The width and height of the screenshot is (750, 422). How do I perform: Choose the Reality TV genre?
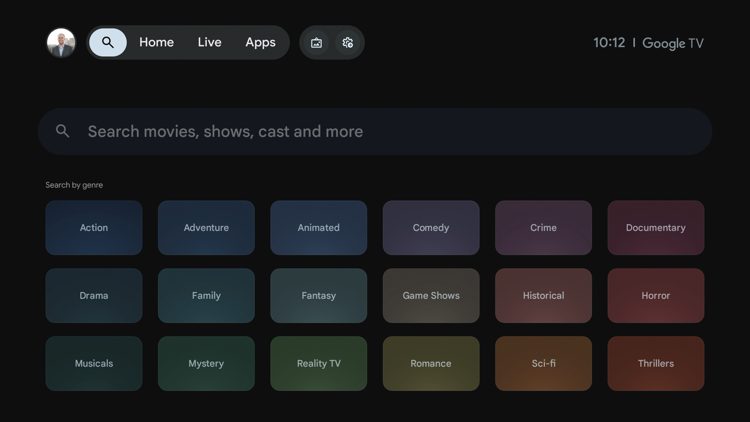pos(319,364)
